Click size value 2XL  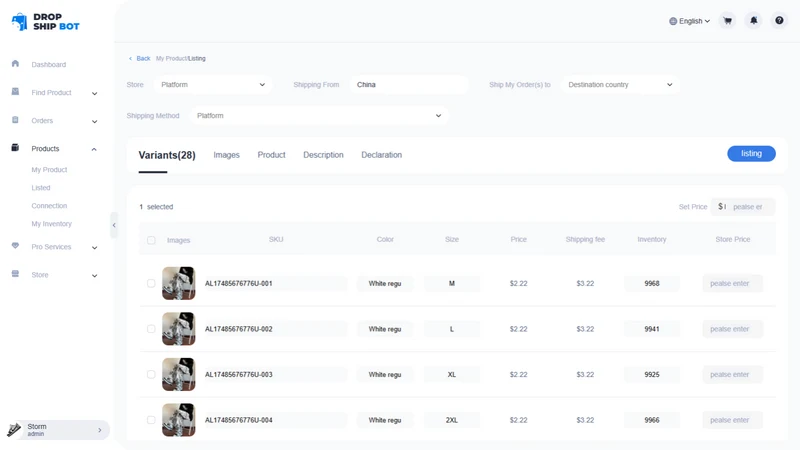452,420
